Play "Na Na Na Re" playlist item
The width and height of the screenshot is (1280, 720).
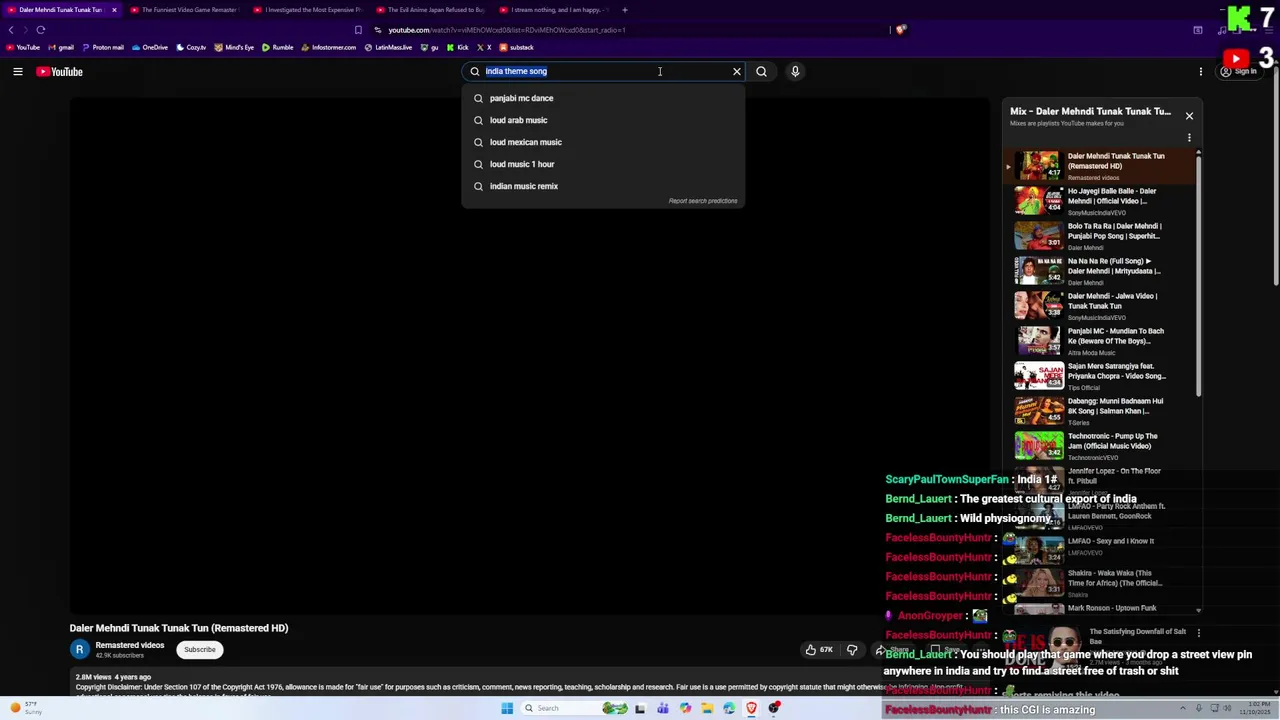(x=1100, y=271)
